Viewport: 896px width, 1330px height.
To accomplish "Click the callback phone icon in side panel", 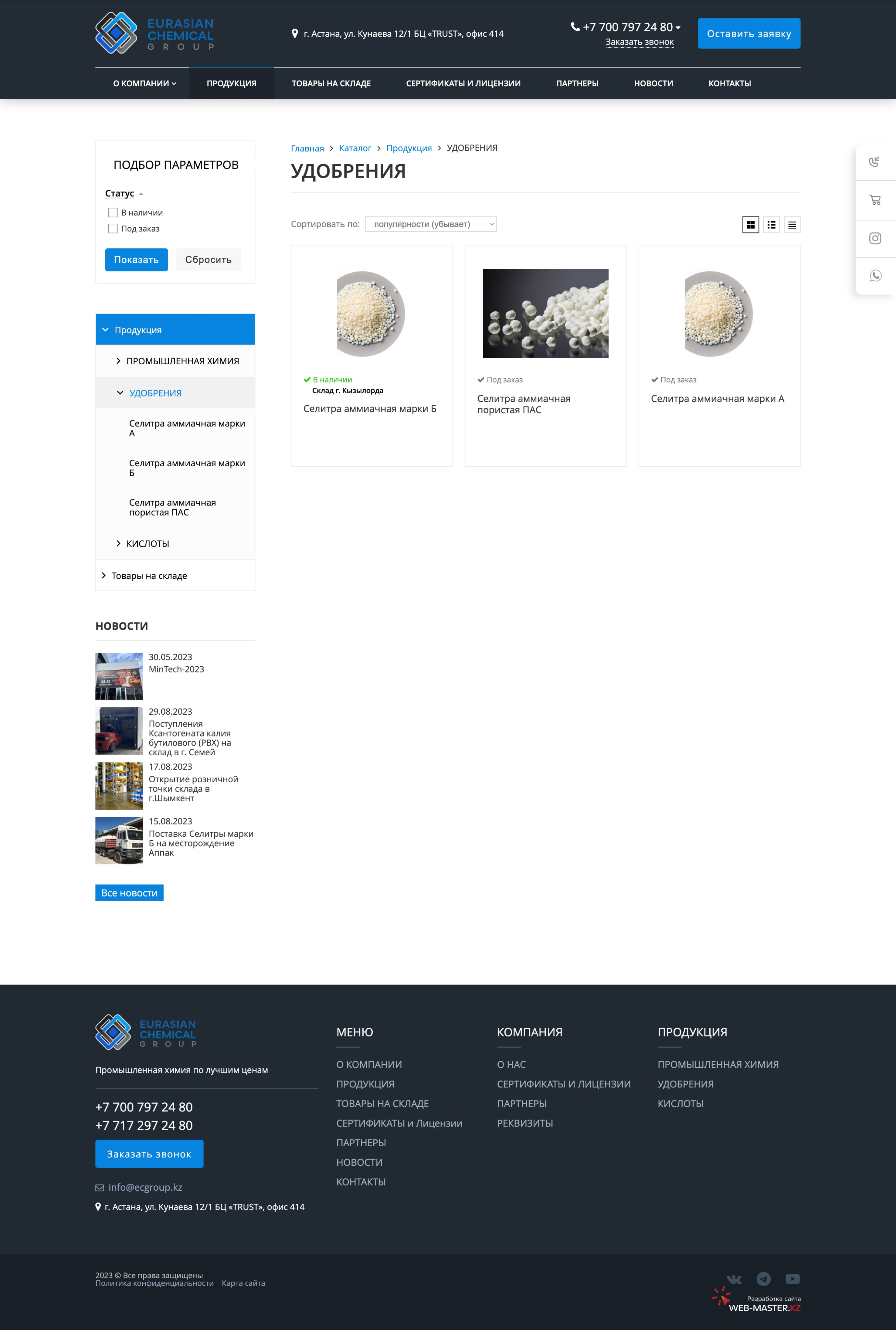I will click(x=874, y=162).
